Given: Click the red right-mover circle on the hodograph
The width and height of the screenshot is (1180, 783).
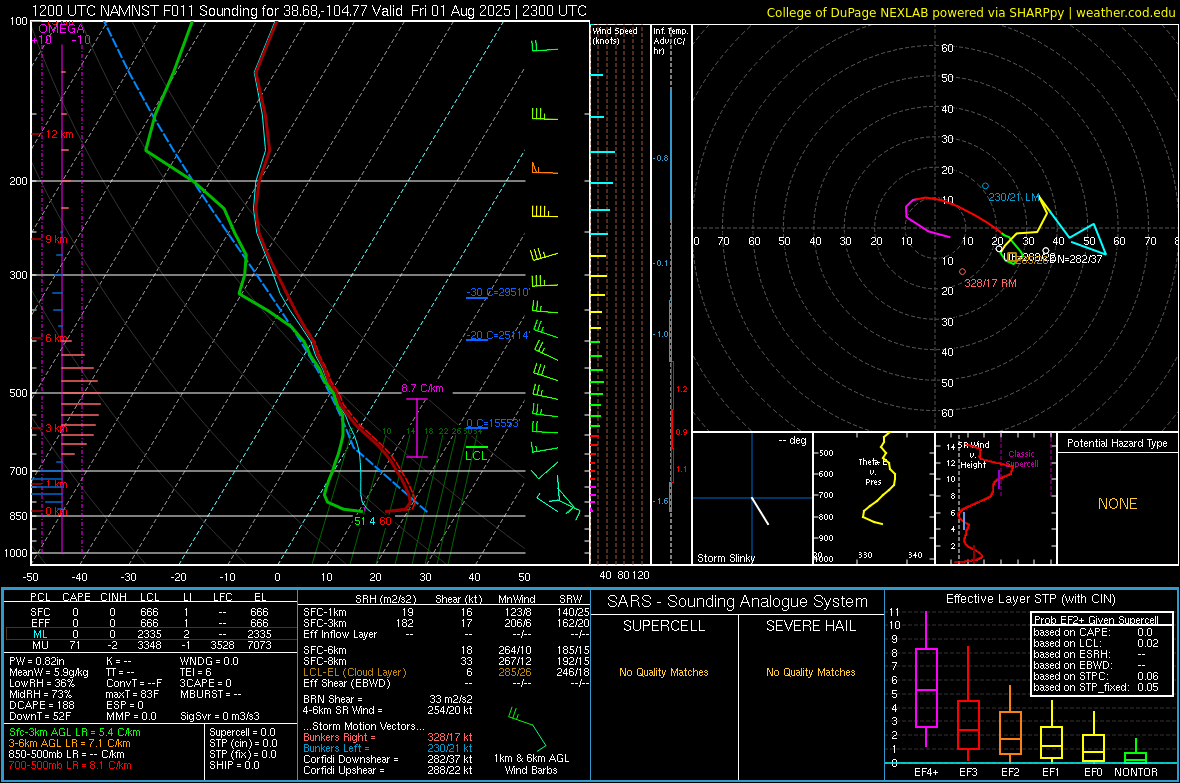Looking at the screenshot, I should 963,272.
